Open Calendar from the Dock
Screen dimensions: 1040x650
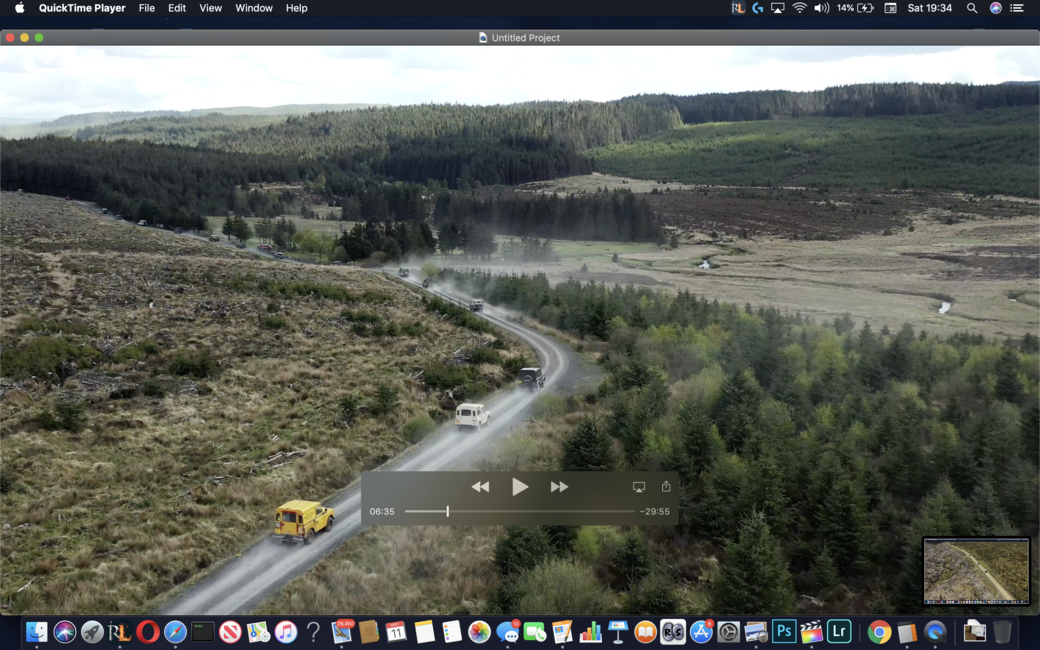point(396,631)
